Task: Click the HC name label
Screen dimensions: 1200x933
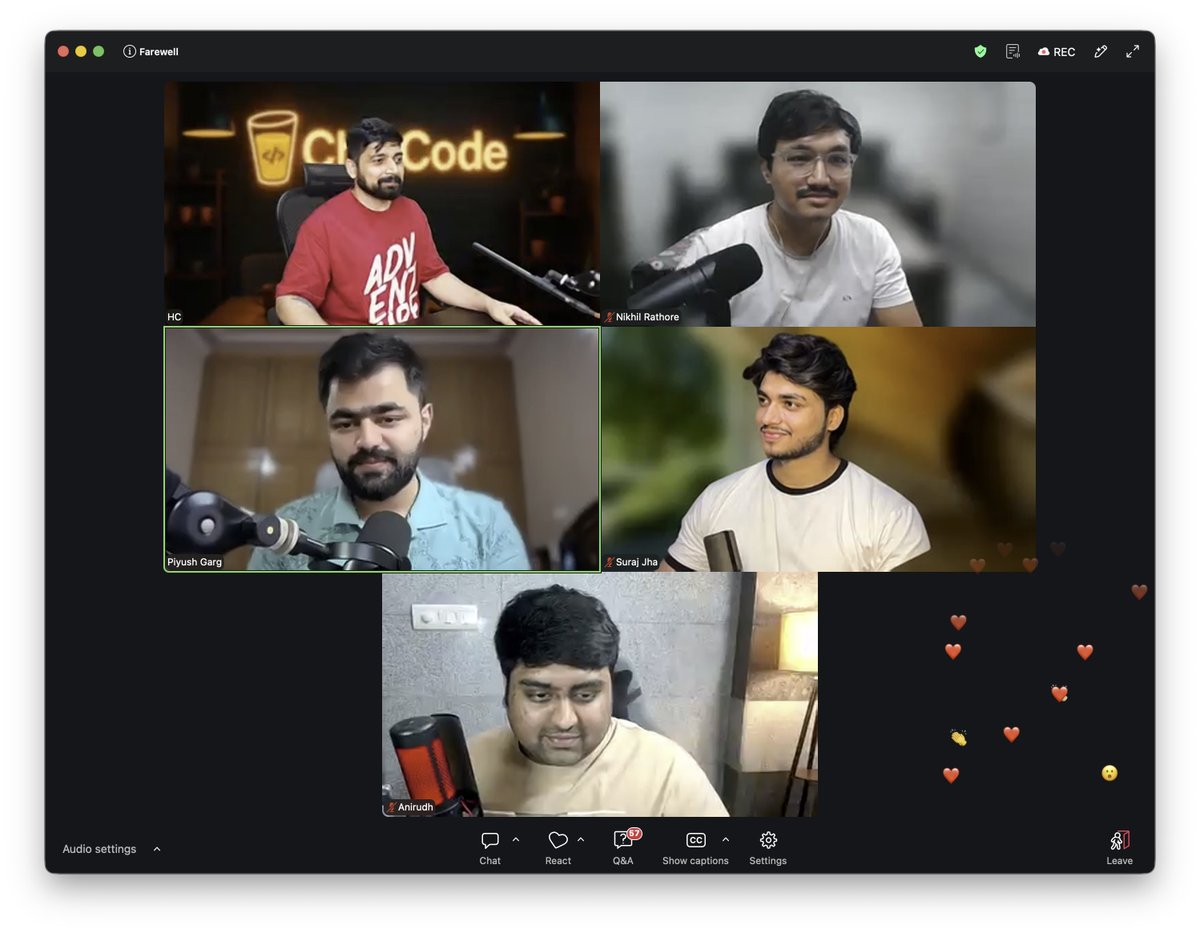Action: click(174, 317)
